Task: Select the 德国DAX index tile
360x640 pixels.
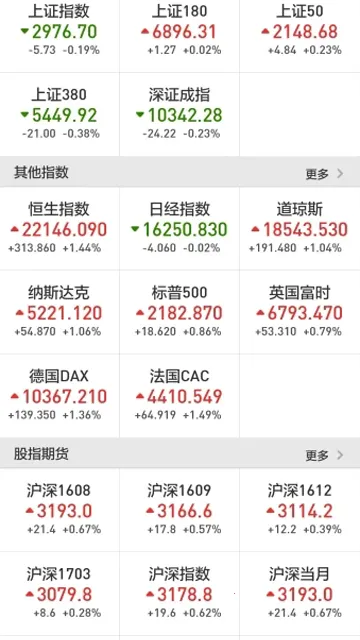Action: click(x=60, y=396)
